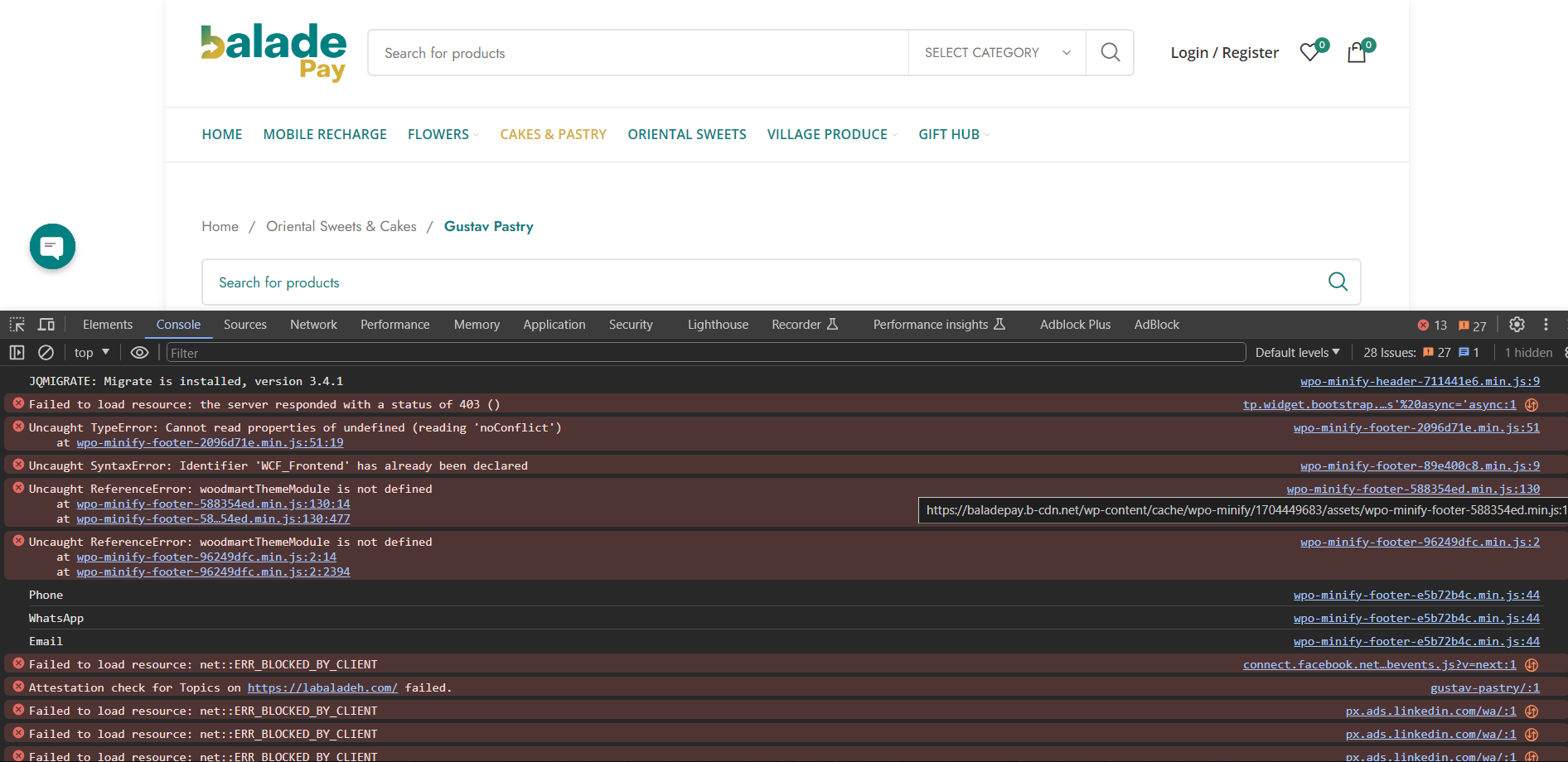Click the error icon on the noConflict TypeError row
The width and height of the screenshot is (1568, 762).
18,427
